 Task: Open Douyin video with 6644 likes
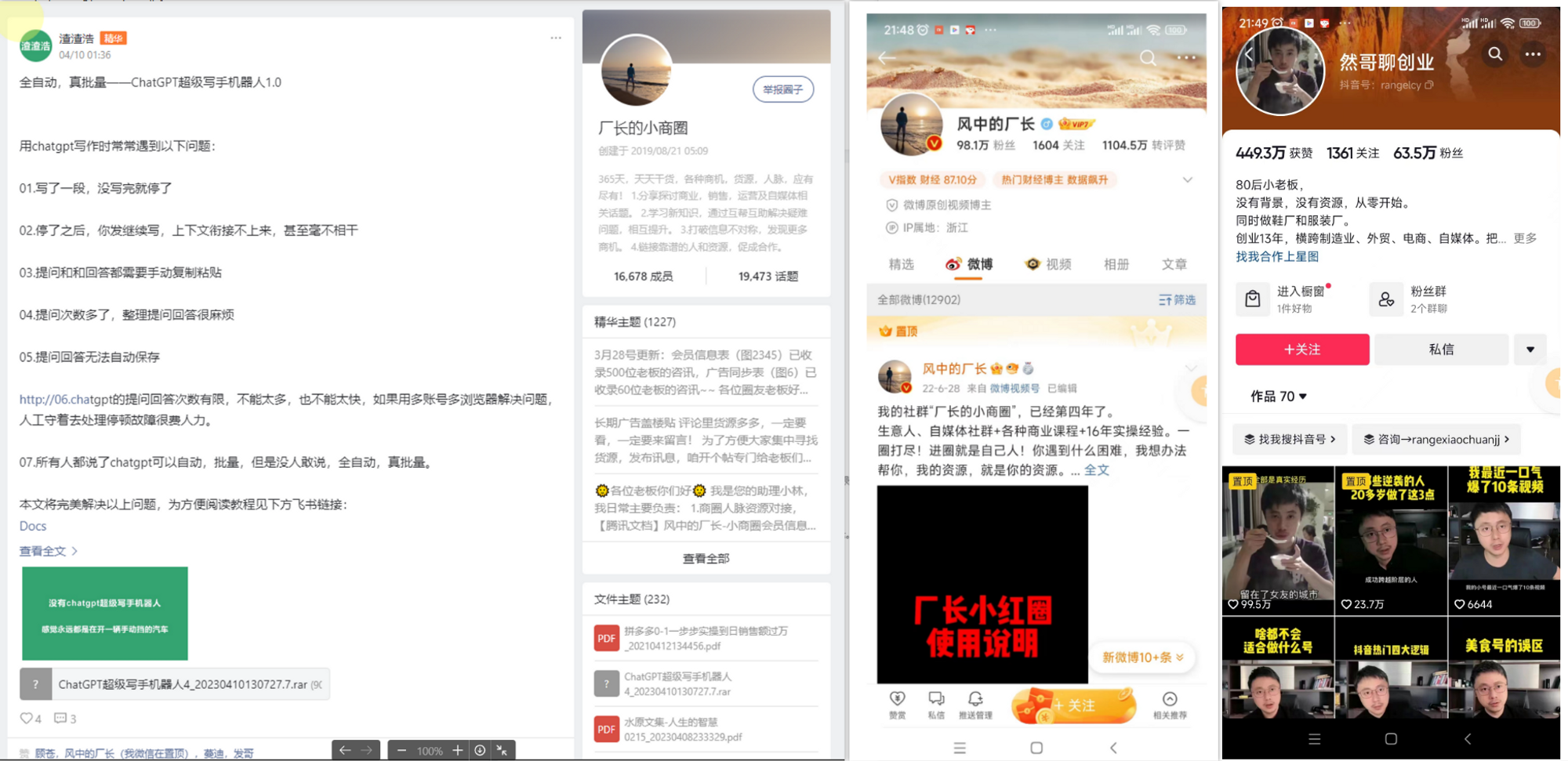1504,540
